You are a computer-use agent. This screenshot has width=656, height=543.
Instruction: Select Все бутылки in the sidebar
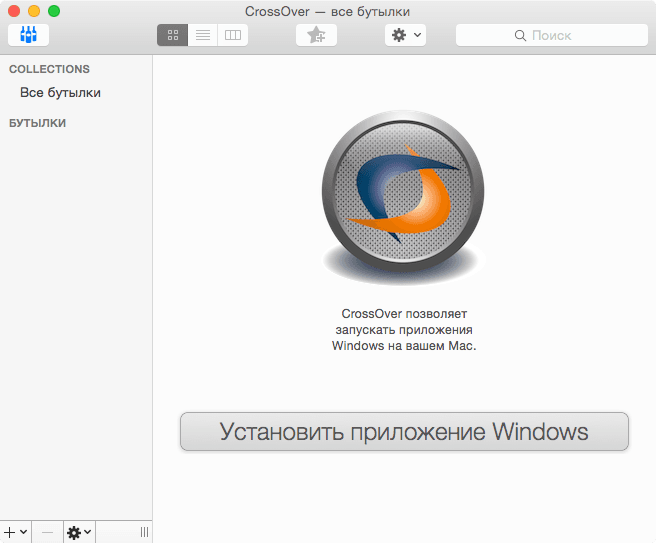click(x=60, y=93)
